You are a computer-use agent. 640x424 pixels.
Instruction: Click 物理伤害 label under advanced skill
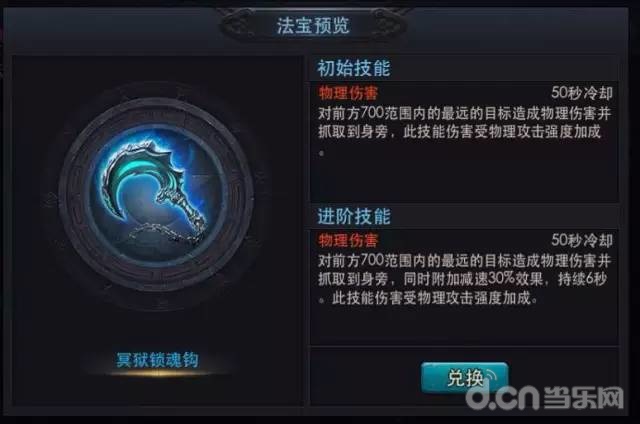coord(348,240)
